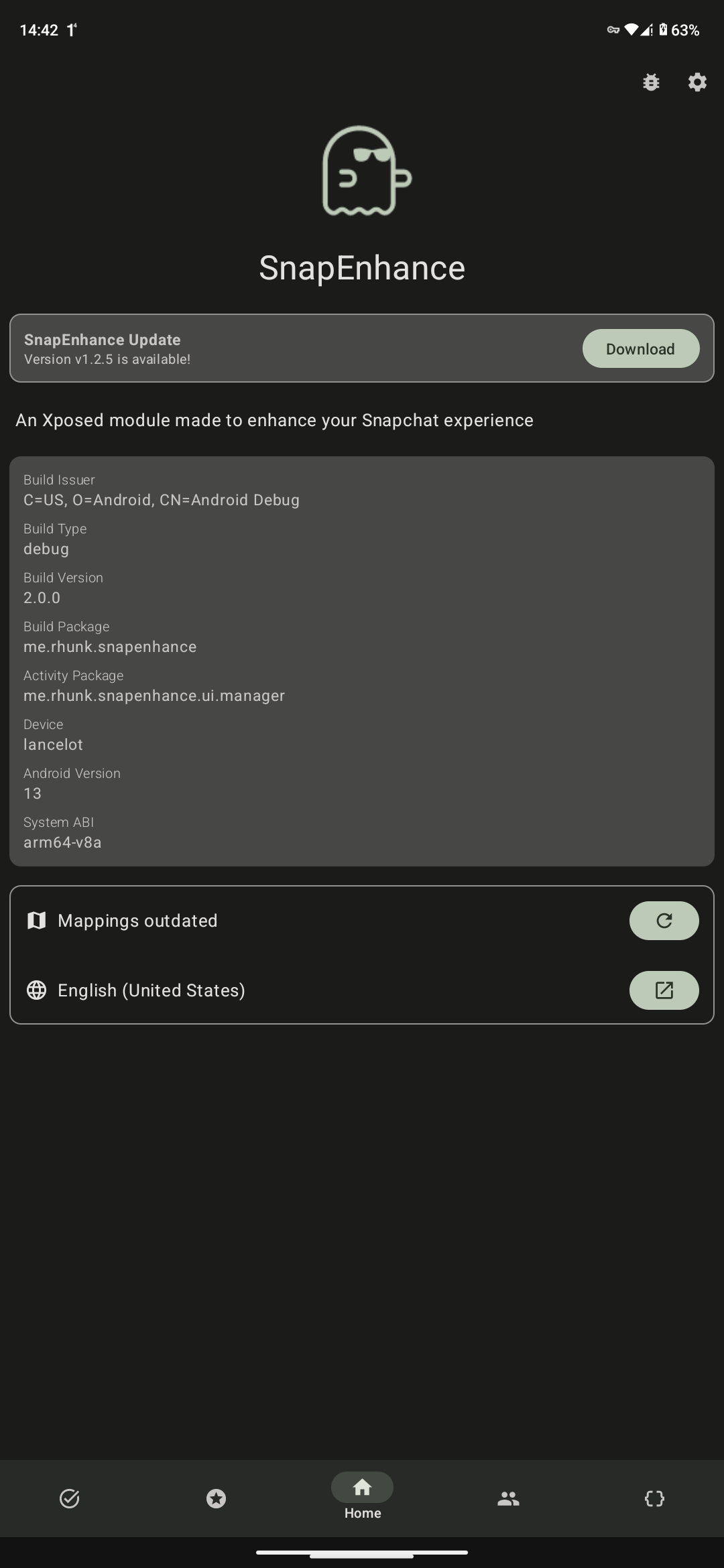Refresh the outdated mappings
Image resolution: width=724 pixels, height=1568 pixels.
(664, 921)
